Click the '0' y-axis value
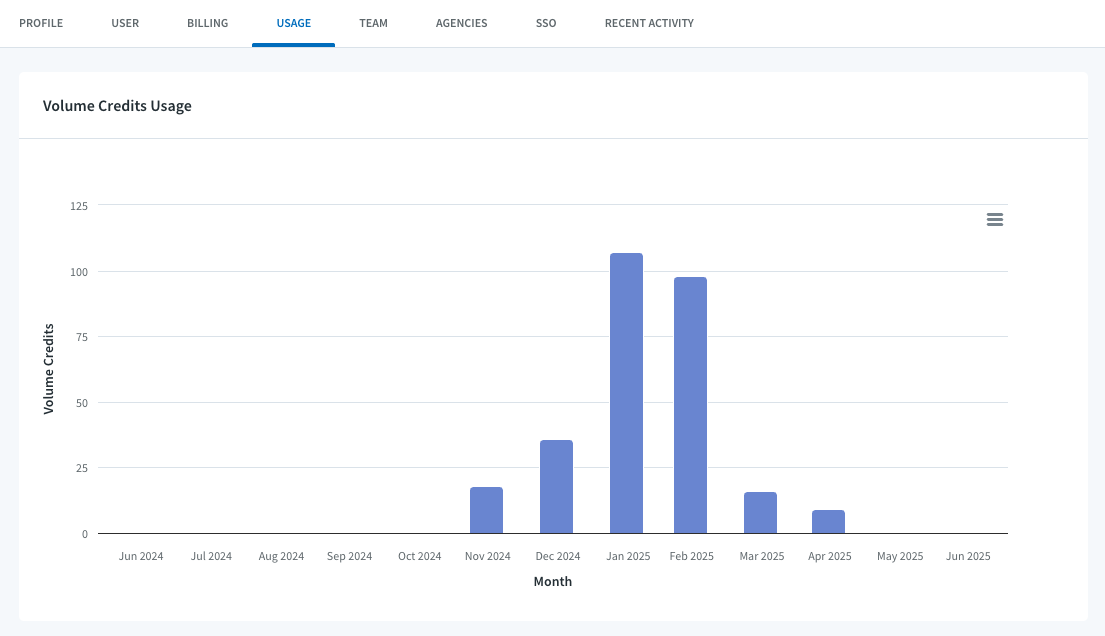Viewport: 1105px width, 636px height. 85,534
